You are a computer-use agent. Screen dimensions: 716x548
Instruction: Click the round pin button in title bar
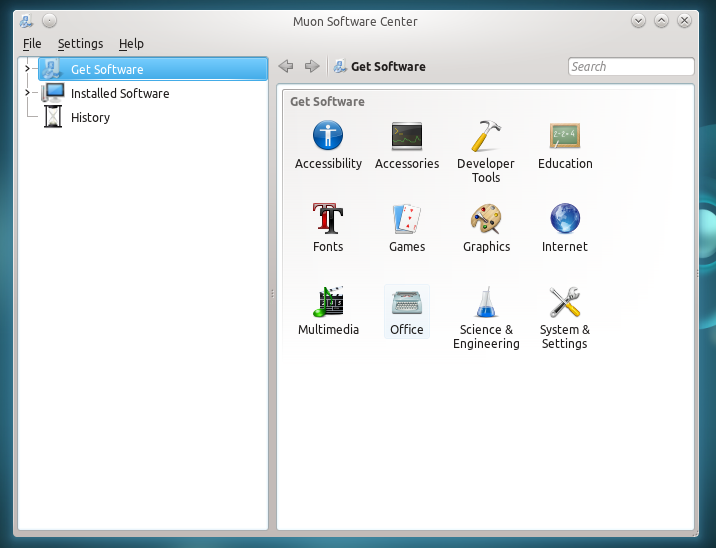(49, 21)
